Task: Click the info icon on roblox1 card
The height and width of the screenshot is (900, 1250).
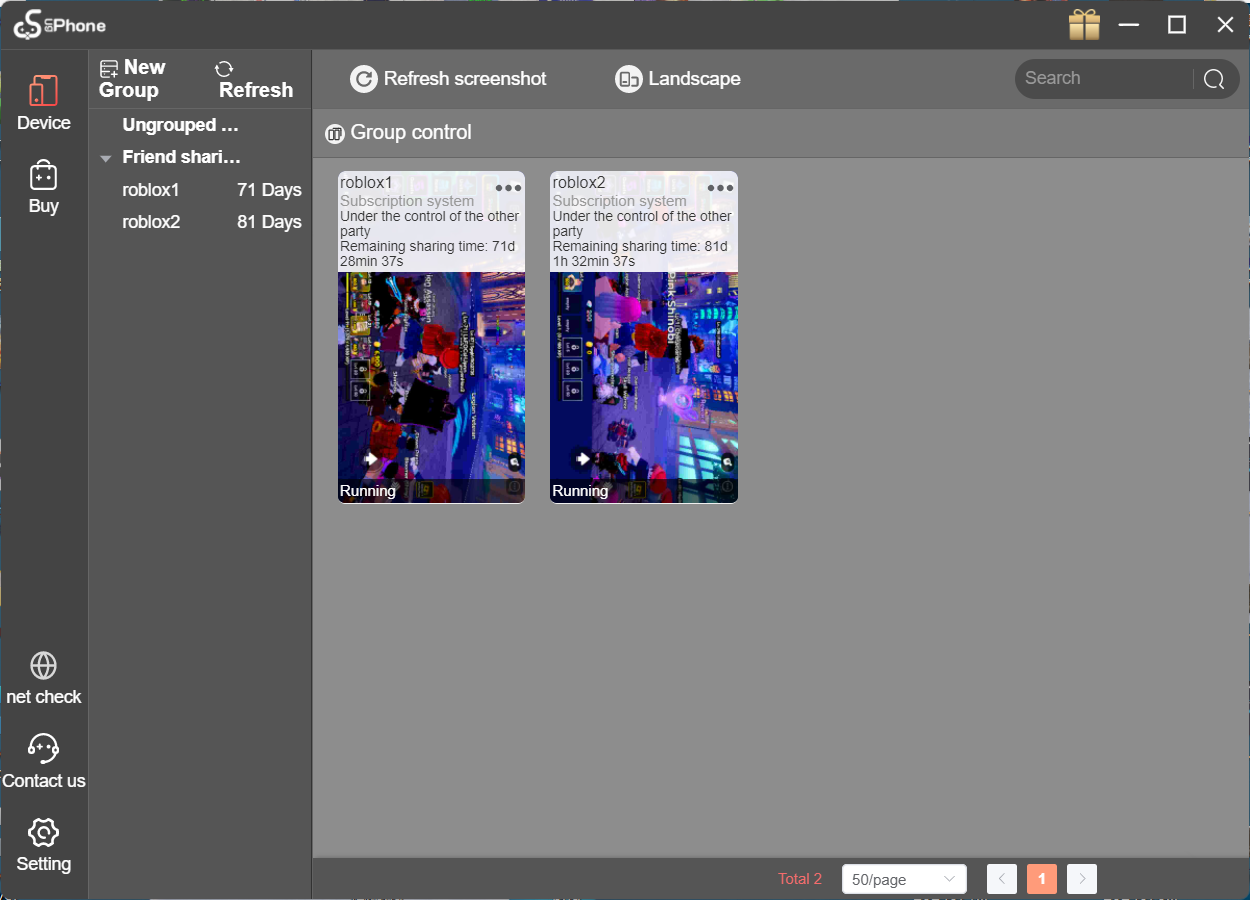Action: [x=515, y=487]
